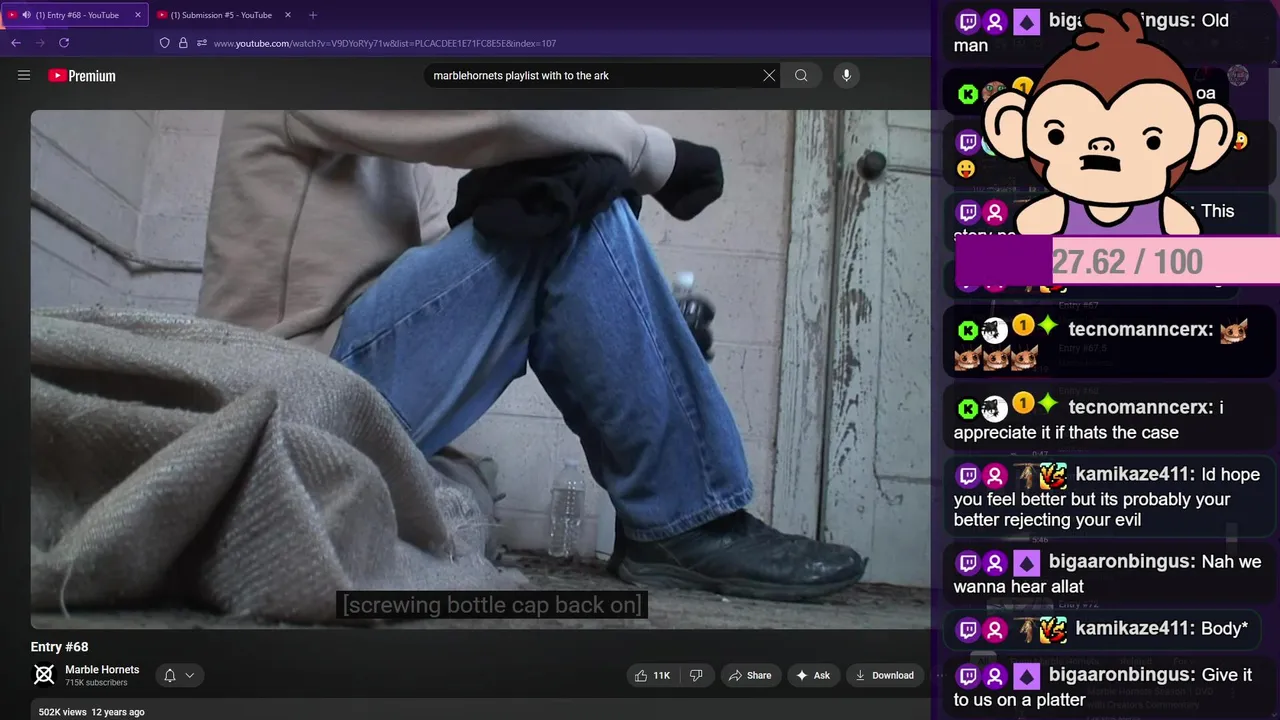1280x720 pixels.
Task: Go forward with the arrow button
Action: [40, 43]
